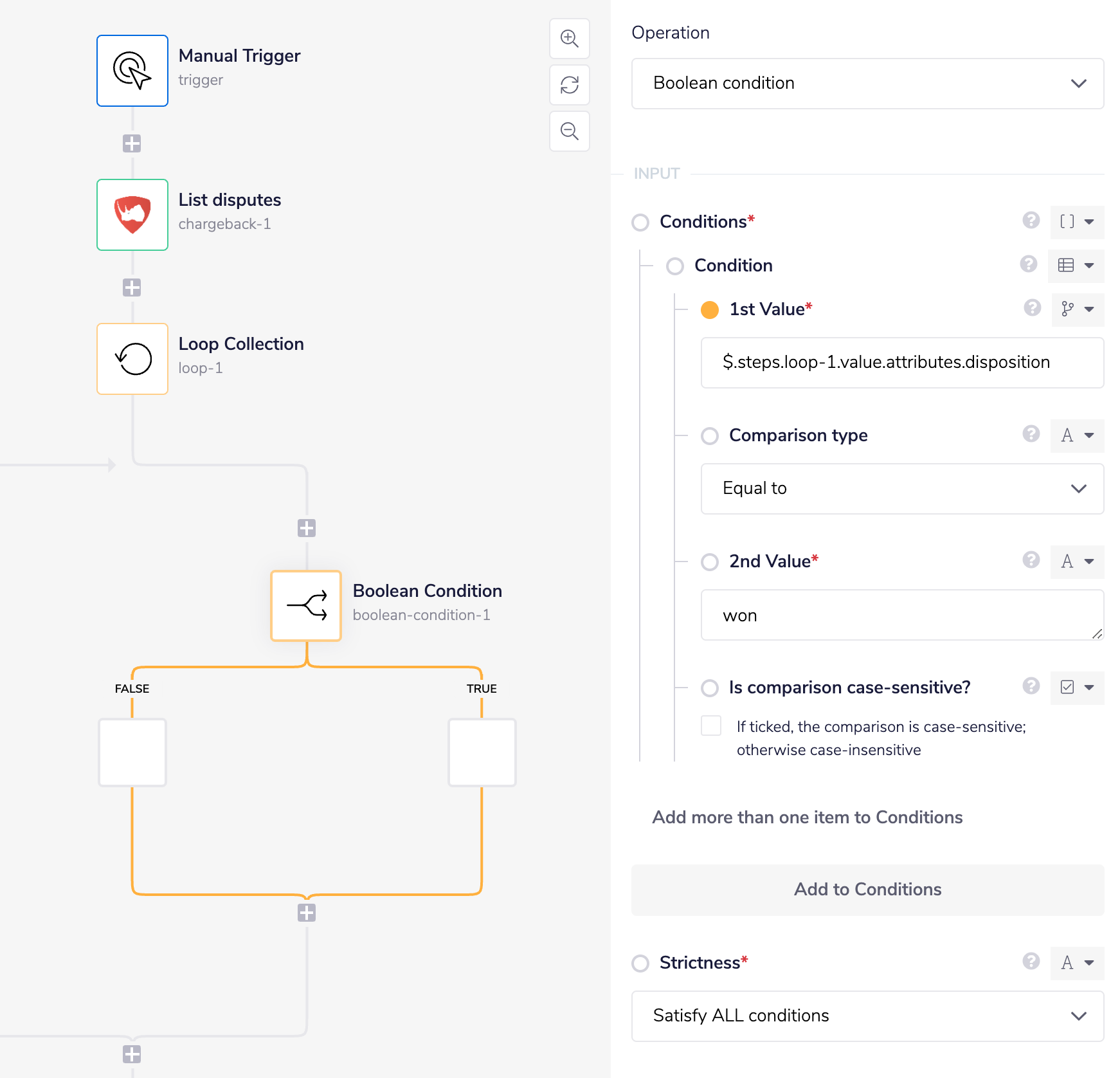
Task: Select the Manual Trigger step icon
Action: (132, 71)
